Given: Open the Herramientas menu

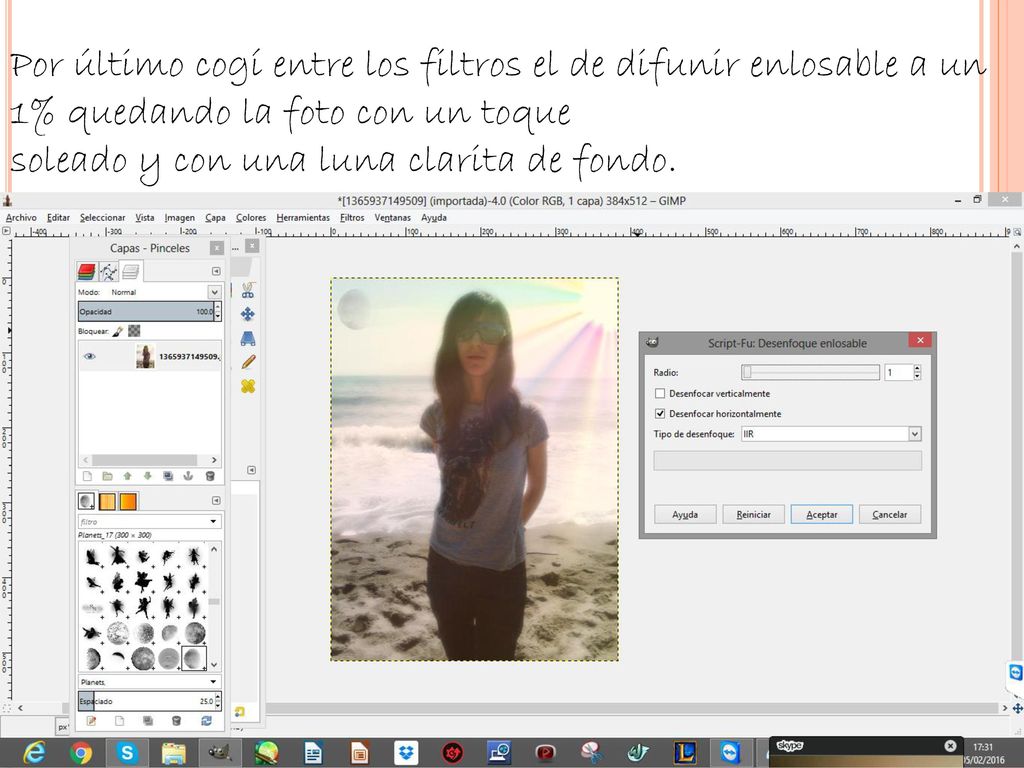Looking at the screenshot, I should [303, 217].
